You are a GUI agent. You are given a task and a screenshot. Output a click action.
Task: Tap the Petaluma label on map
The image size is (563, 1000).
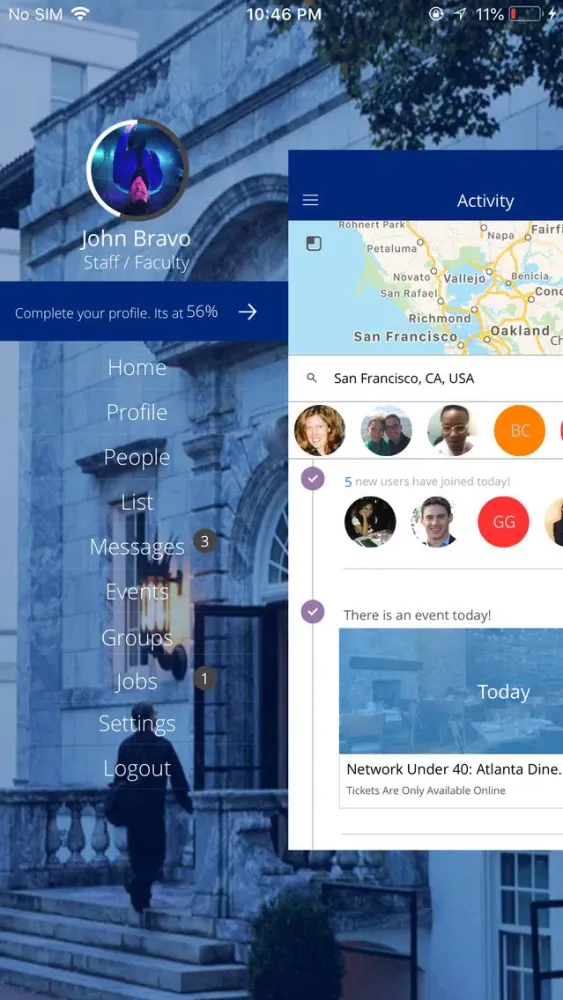click(x=391, y=249)
